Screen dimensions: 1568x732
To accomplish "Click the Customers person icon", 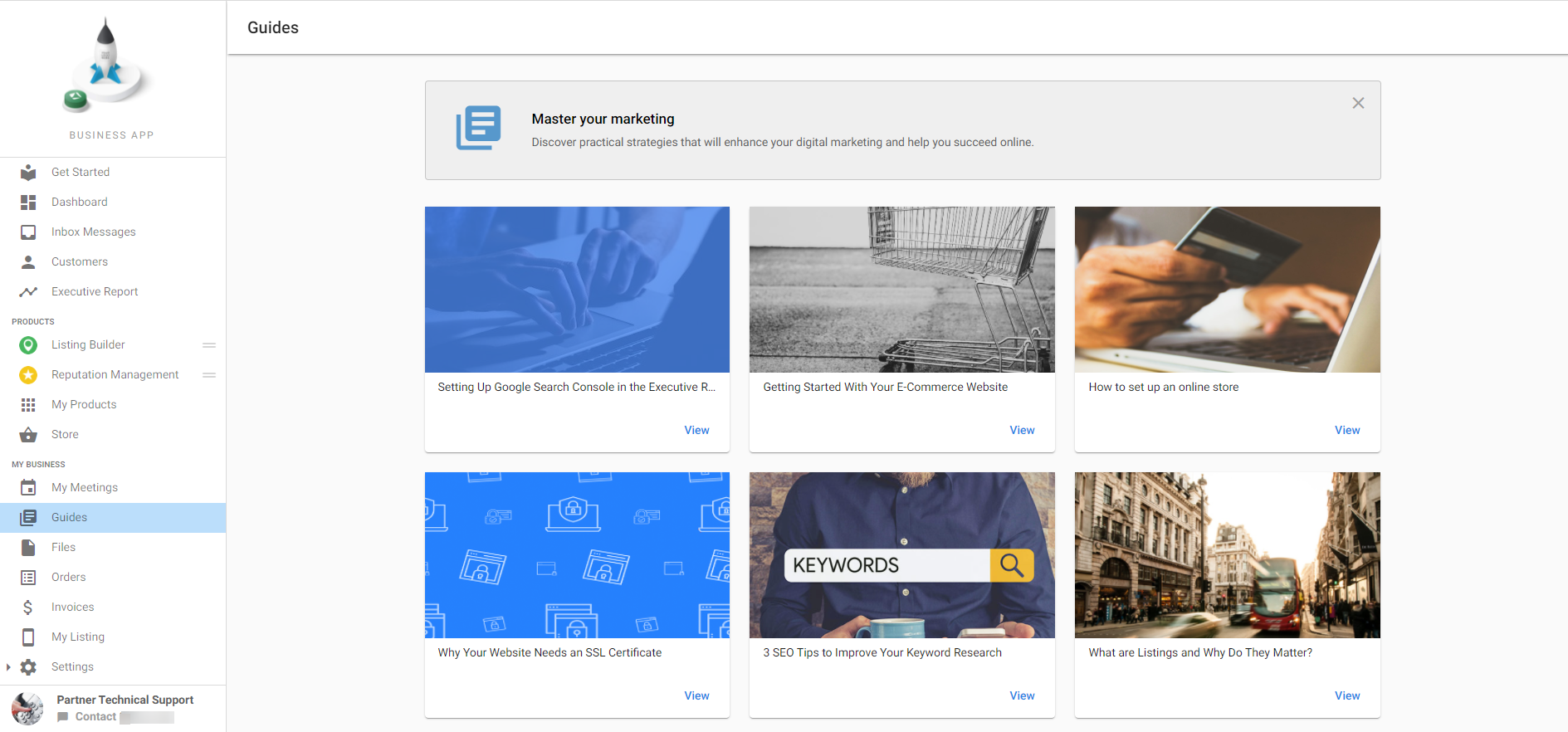I will pyautogui.click(x=28, y=261).
